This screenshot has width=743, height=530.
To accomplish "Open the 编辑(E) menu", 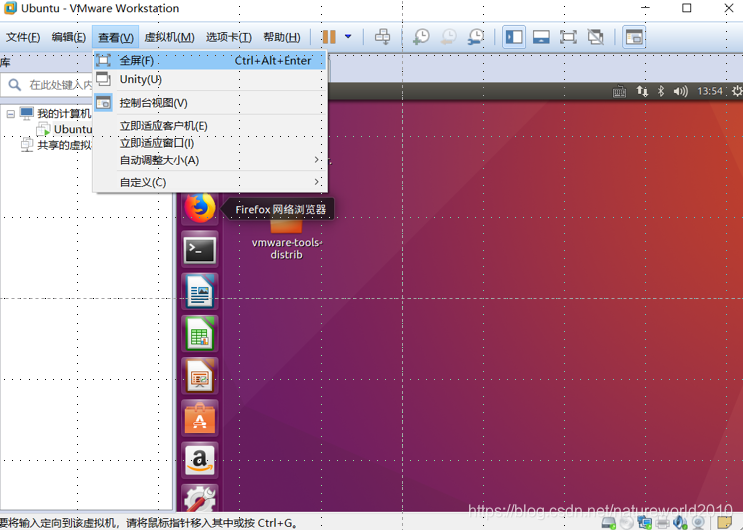I will pyautogui.click(x=69, y=37).
